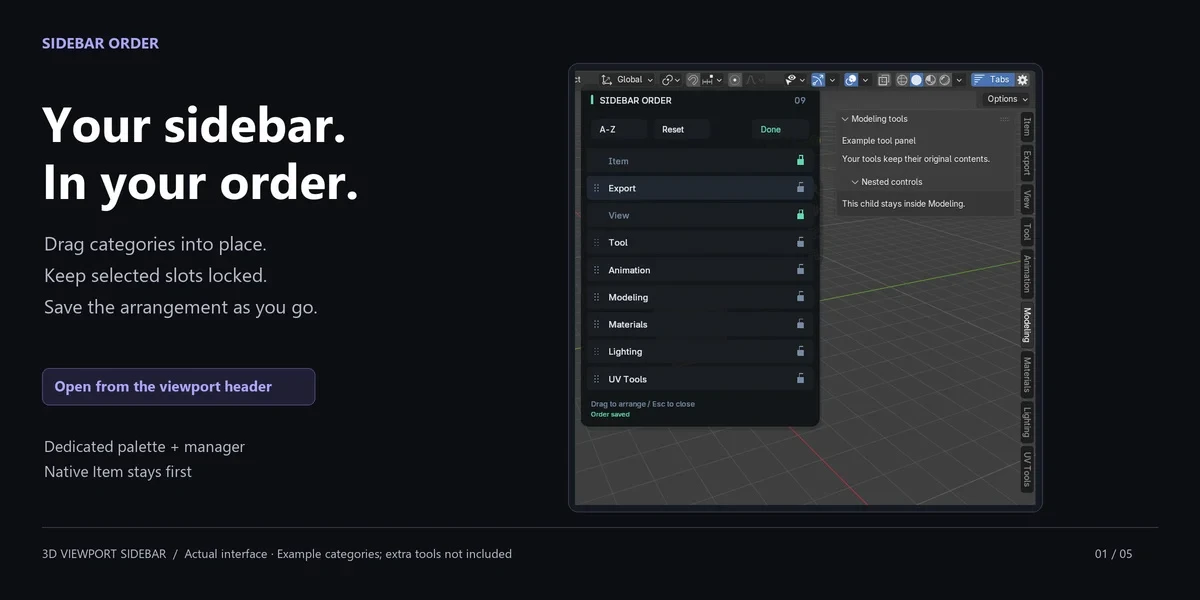This screenshot has width=1200, height=600.
Task: Switch to the Tool sidebar tab
Action: point(1026,232)
